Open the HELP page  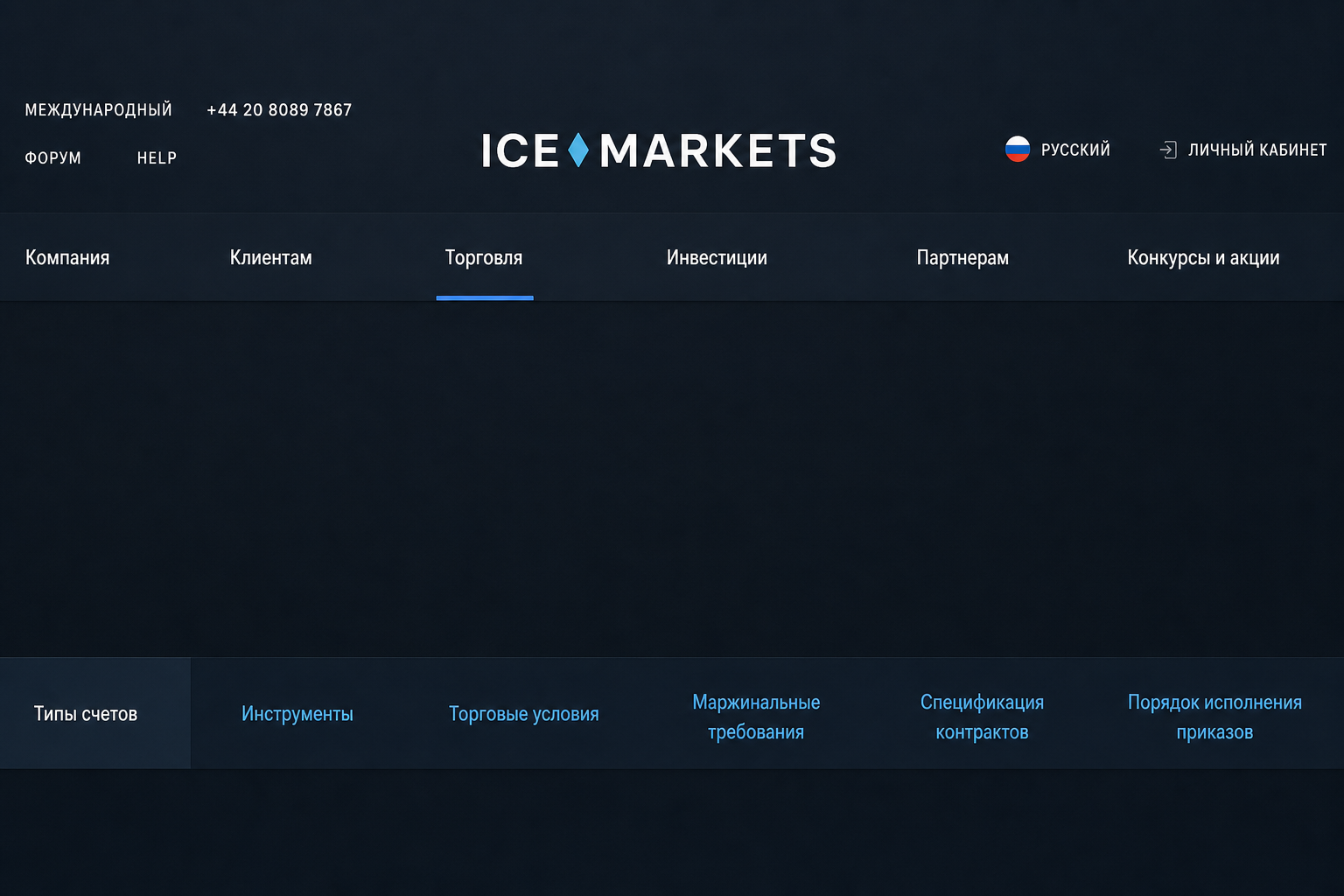coord(157,158)
